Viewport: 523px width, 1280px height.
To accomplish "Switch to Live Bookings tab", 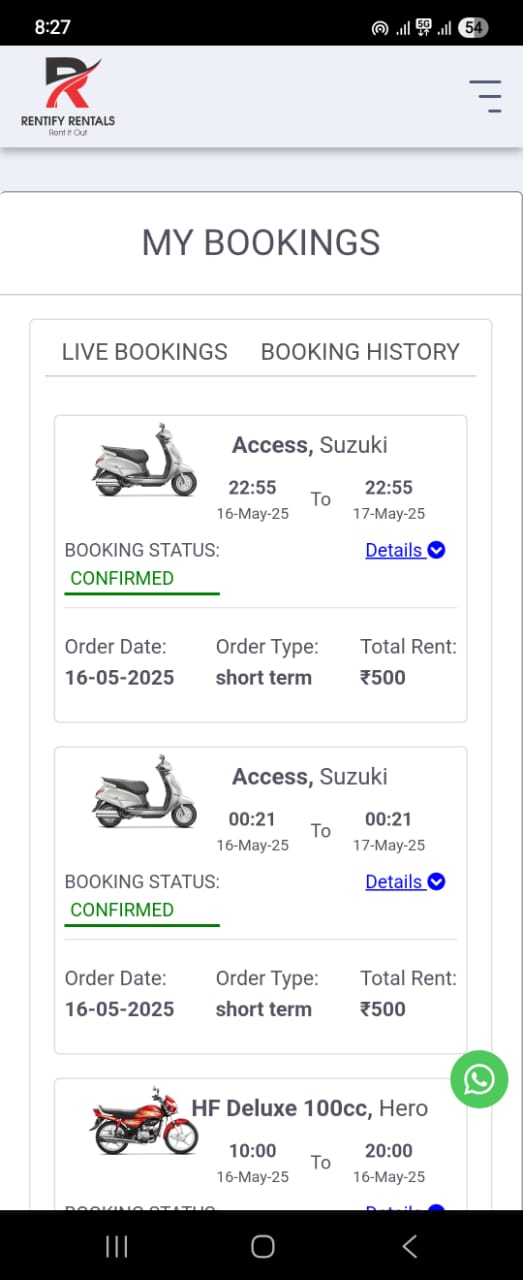I will pos(145,352).
